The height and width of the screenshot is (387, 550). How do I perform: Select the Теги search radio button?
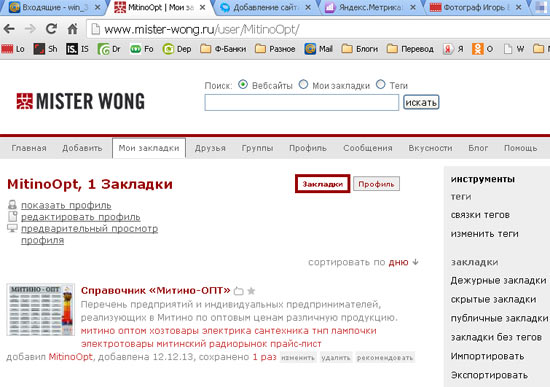click(x=381, y=85)
